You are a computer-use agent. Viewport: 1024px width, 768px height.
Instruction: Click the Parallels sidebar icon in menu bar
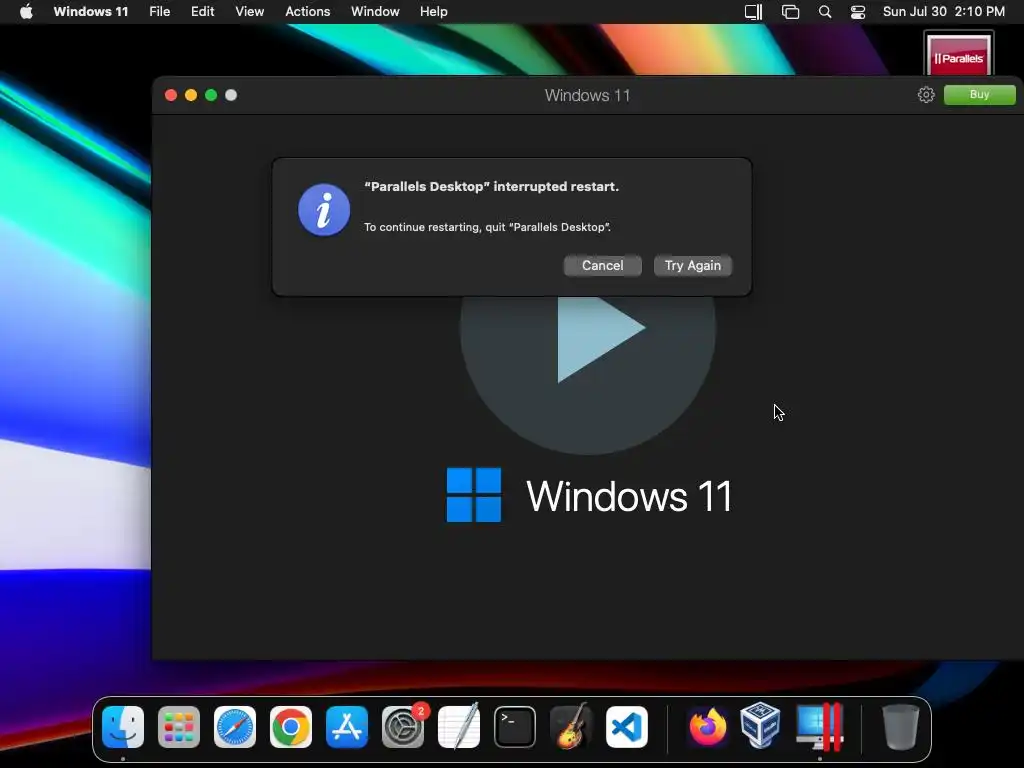click(x=754, y=12)
